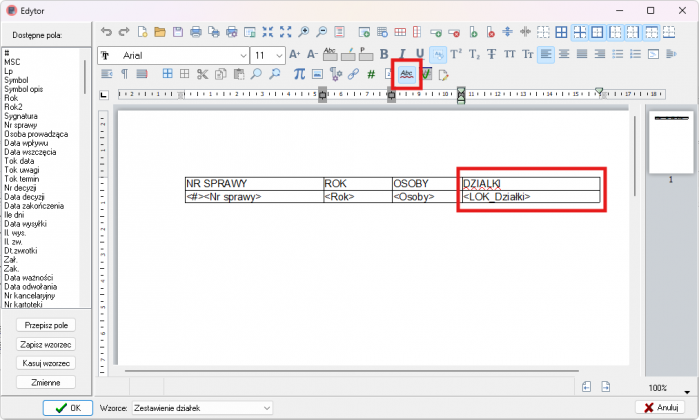Increase font size with the A+ icon
This screenshot has height=420, width=699.
point(294,54)
